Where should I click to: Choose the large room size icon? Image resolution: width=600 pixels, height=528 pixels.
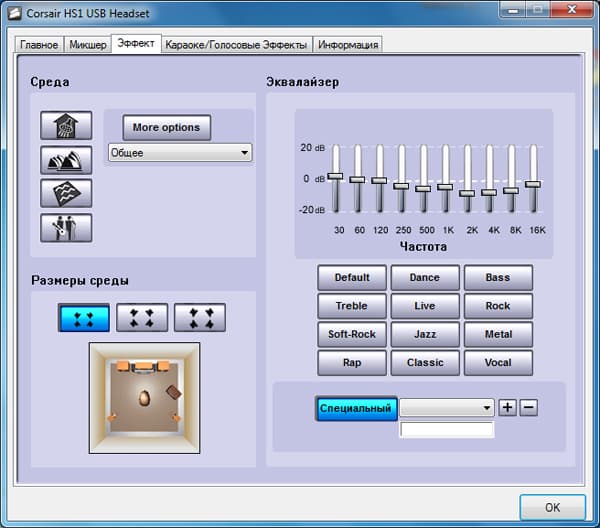200,318
